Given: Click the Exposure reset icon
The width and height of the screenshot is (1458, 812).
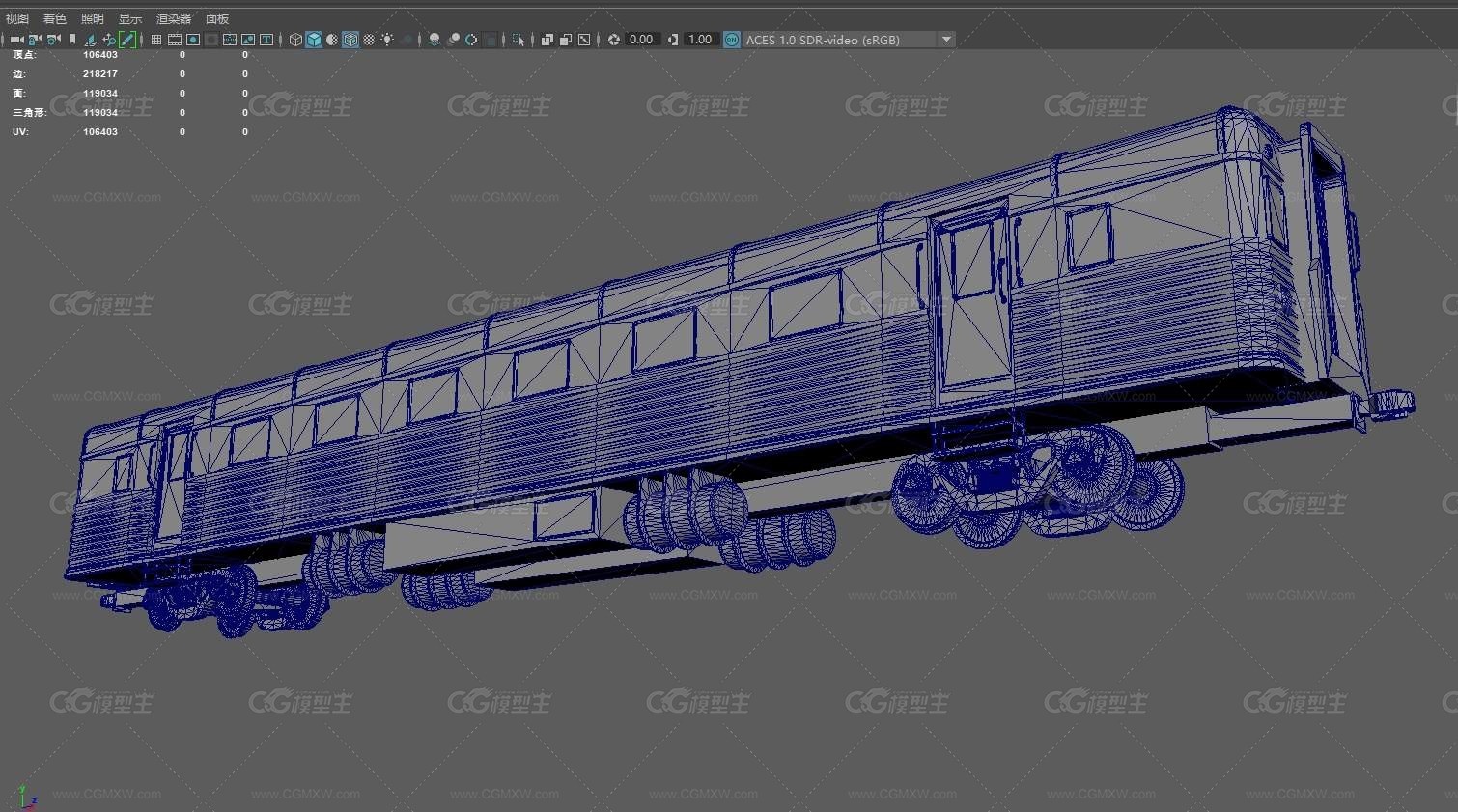Looking at the screenshot, I should point(613,40).
